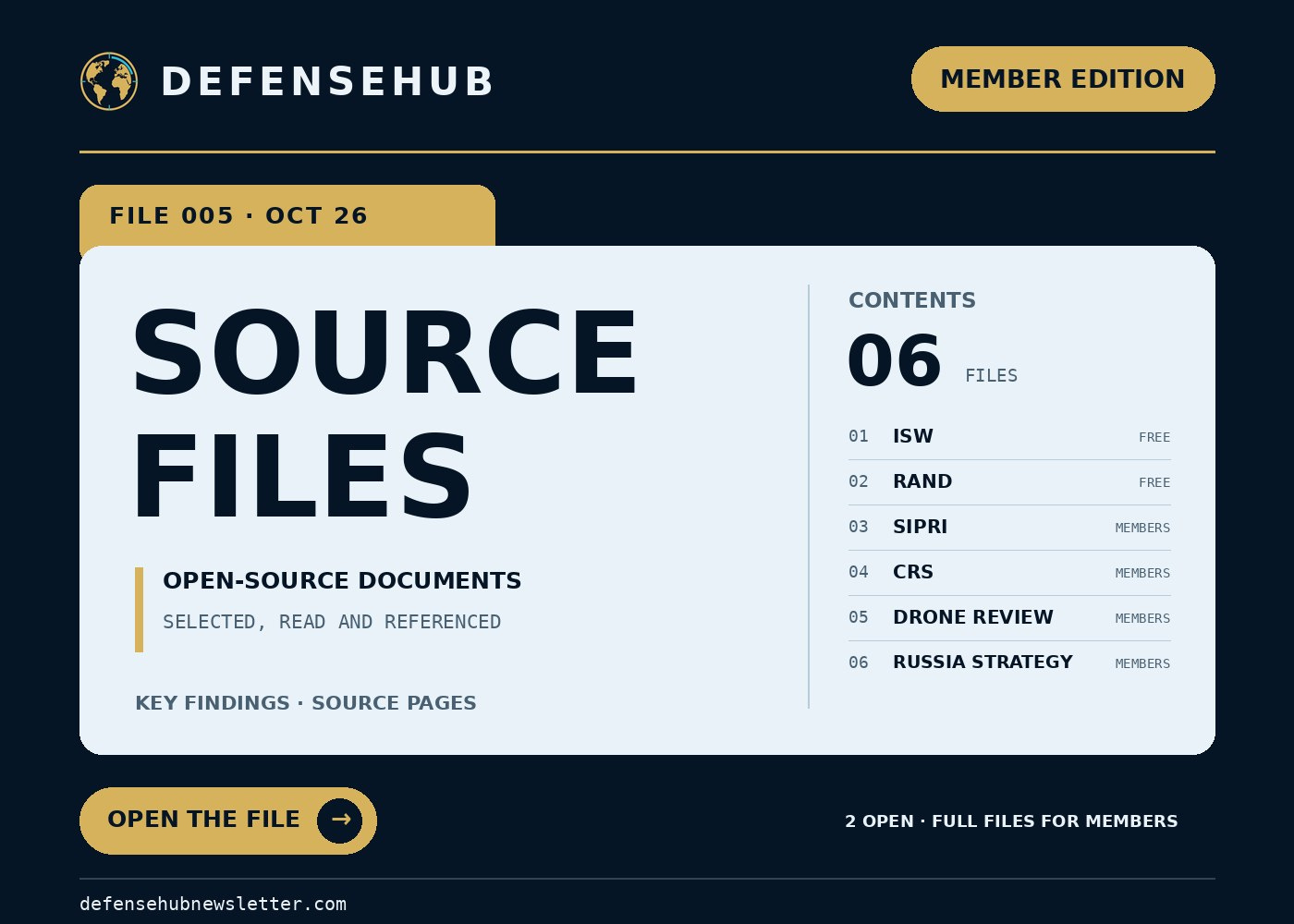Open the Drone Review entry

[1009, 617]
